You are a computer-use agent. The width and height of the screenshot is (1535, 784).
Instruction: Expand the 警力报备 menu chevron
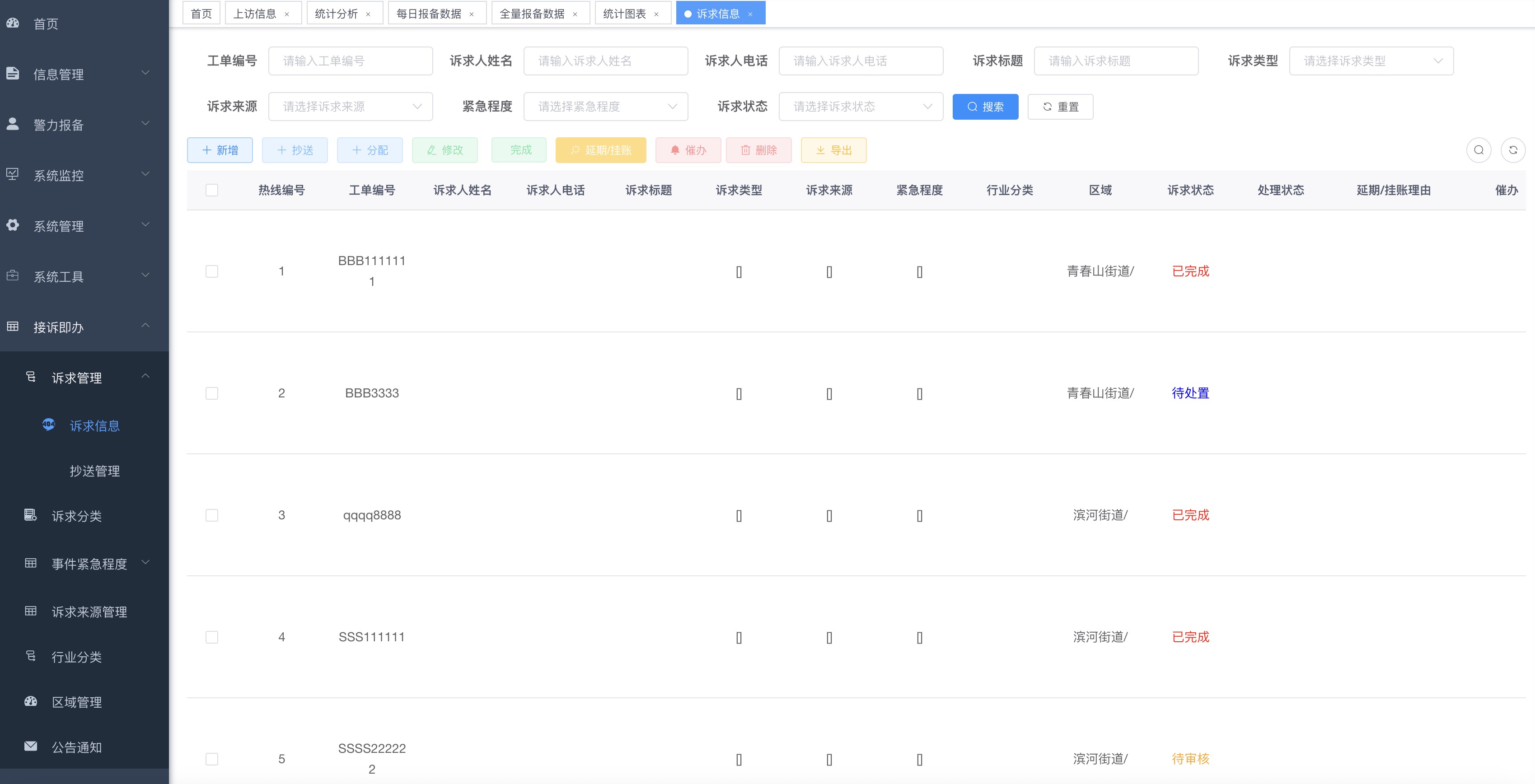click(x=145, y=123)
